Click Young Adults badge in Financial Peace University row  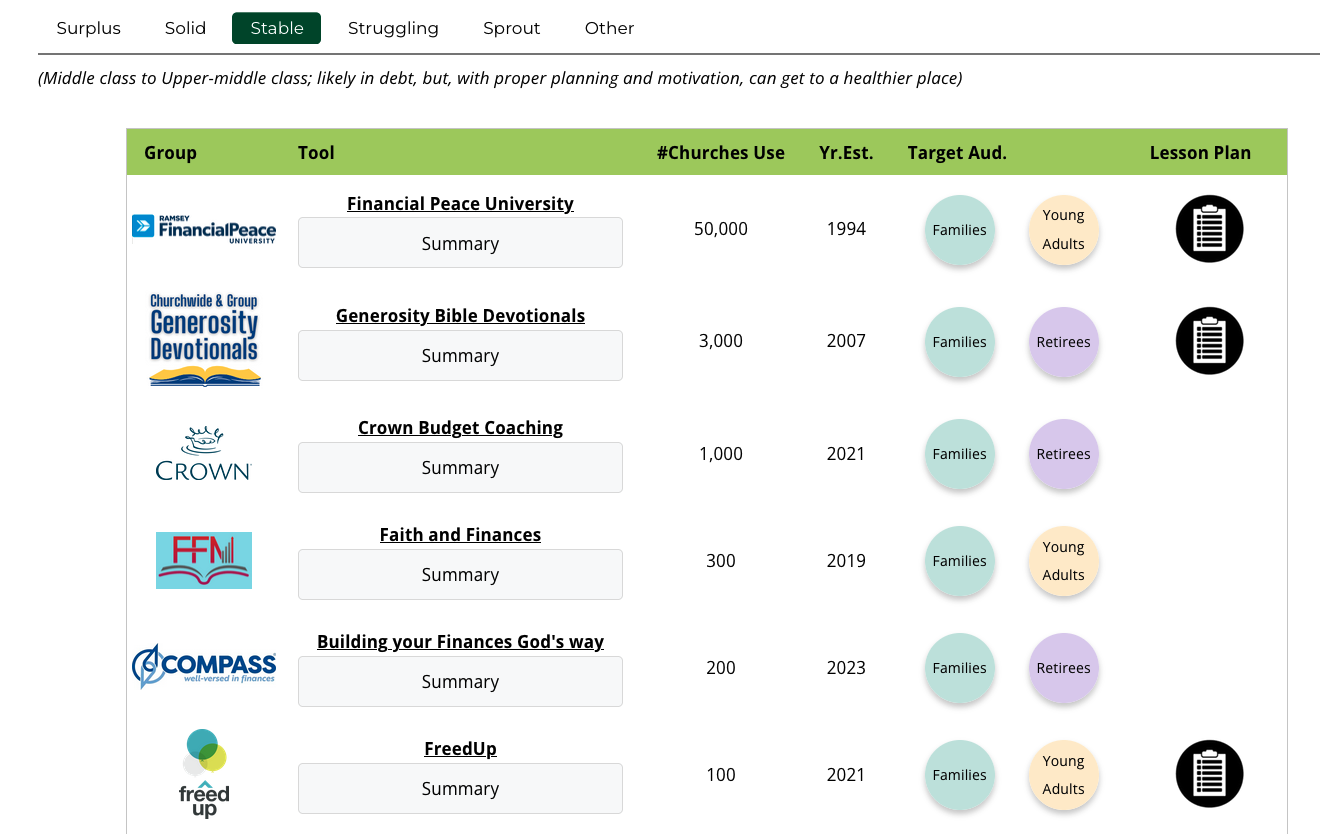pos(1064,230)
